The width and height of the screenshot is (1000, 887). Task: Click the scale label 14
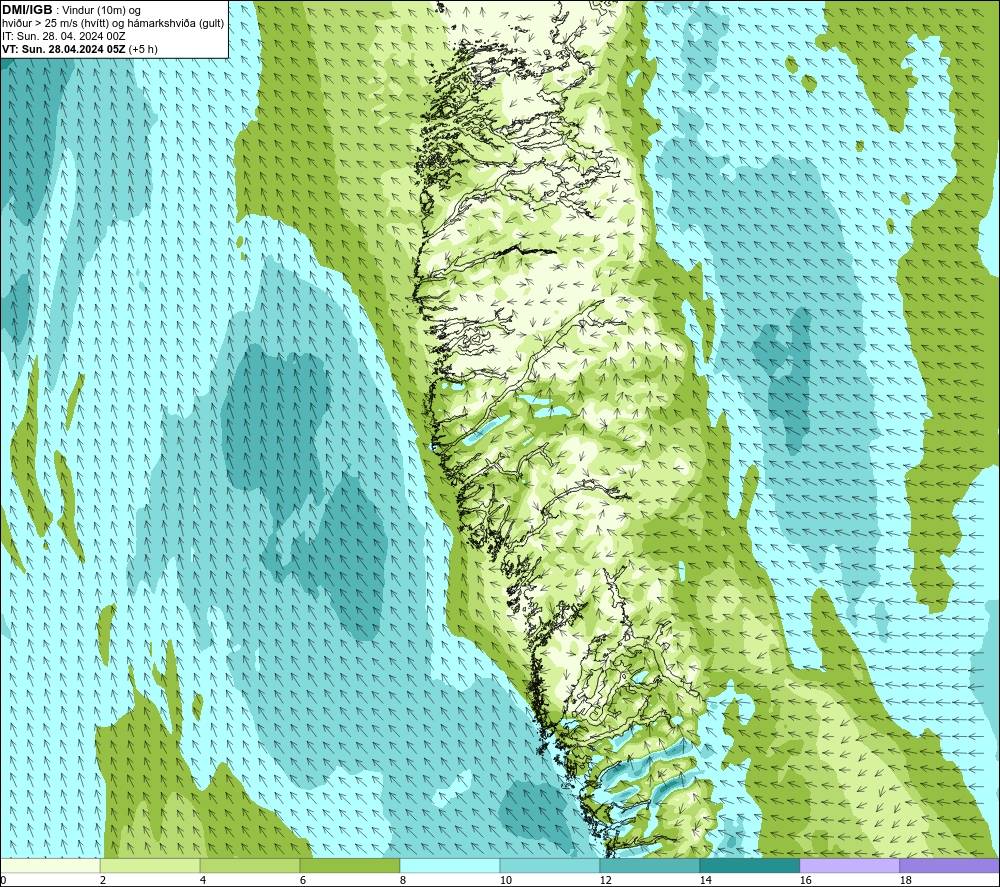(705, 881)
